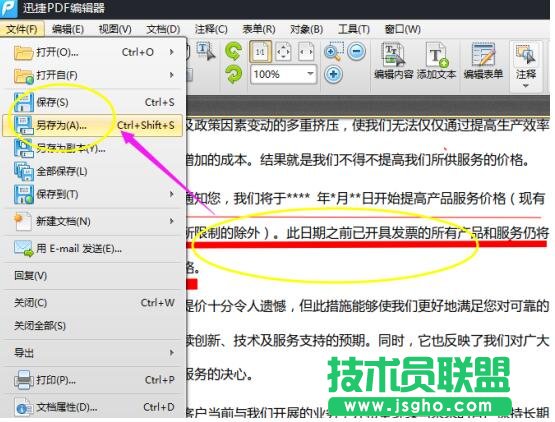Click the 打开自 folder icon
The width and height of the screenshot is (555, 422).
tap(23, 75)
